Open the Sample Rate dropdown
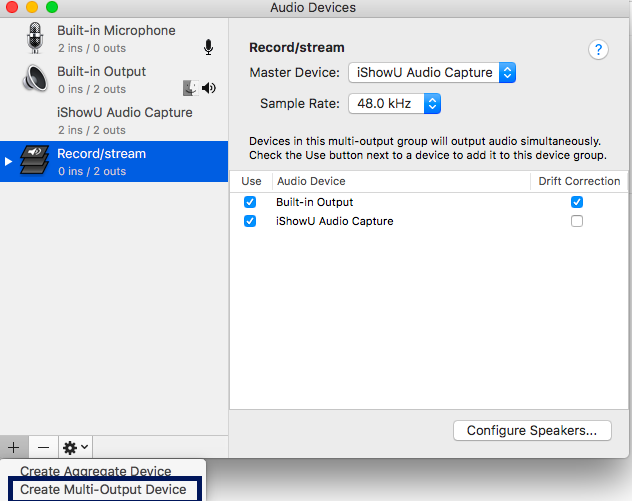 pyautogui.click(x=394, y=104)
